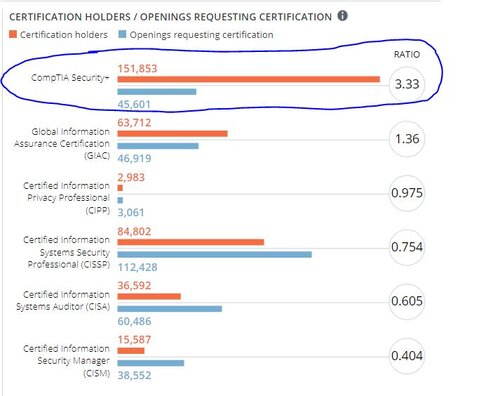Select the 151,853 holders value

pyautogui.click(x=137, y=68)
